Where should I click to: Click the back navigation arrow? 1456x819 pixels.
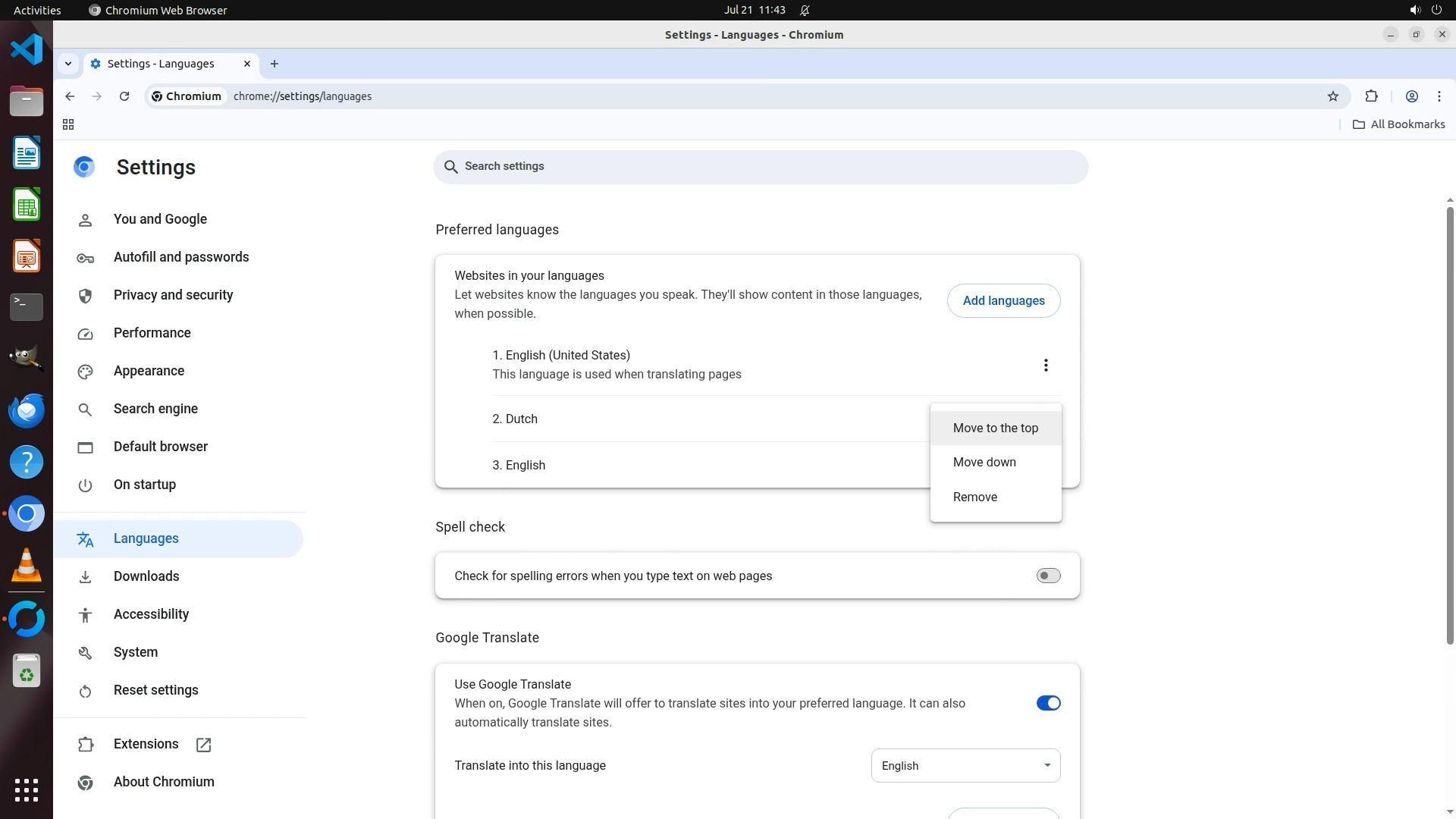70,96
